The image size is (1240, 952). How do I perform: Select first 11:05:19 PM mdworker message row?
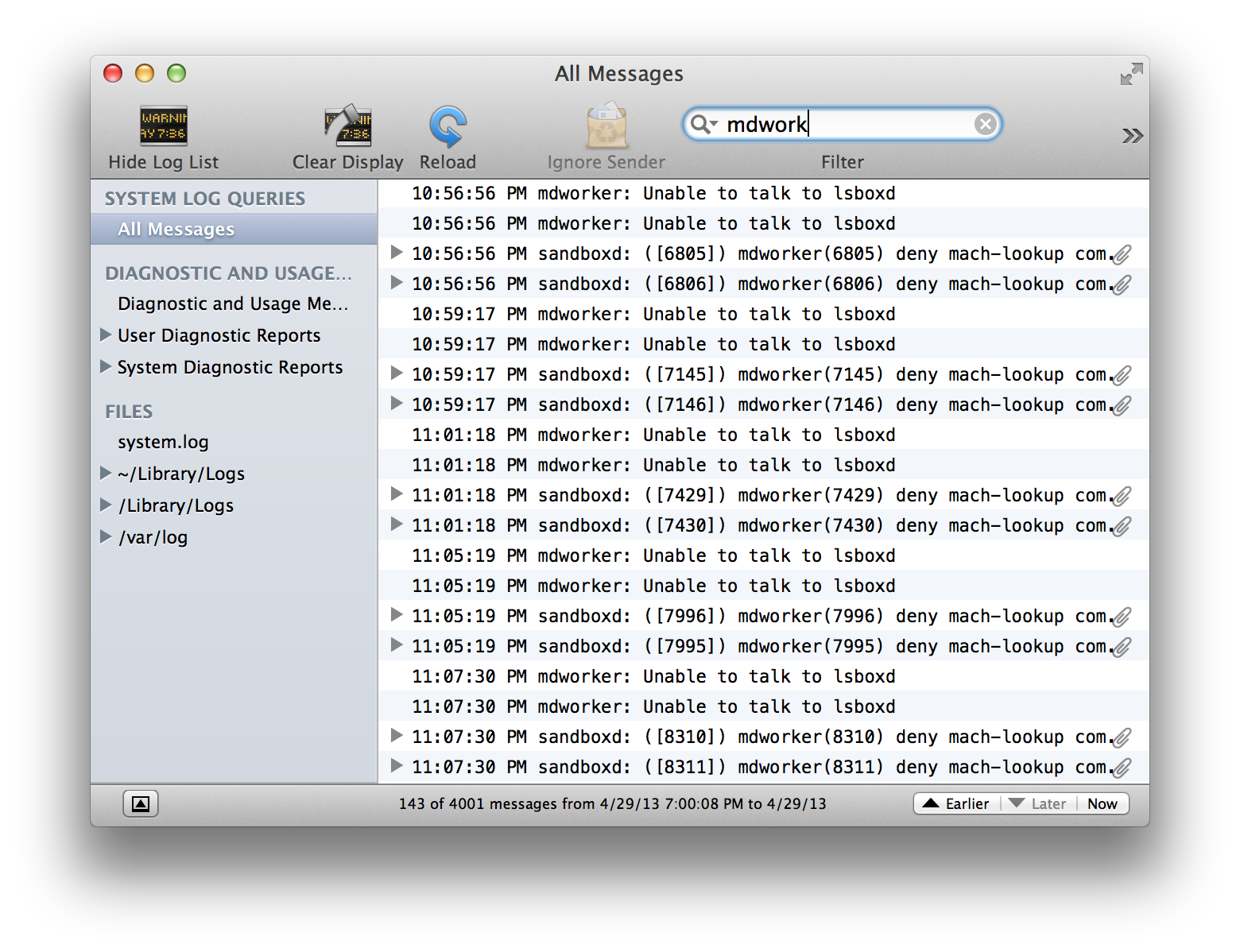coord(763,555)
